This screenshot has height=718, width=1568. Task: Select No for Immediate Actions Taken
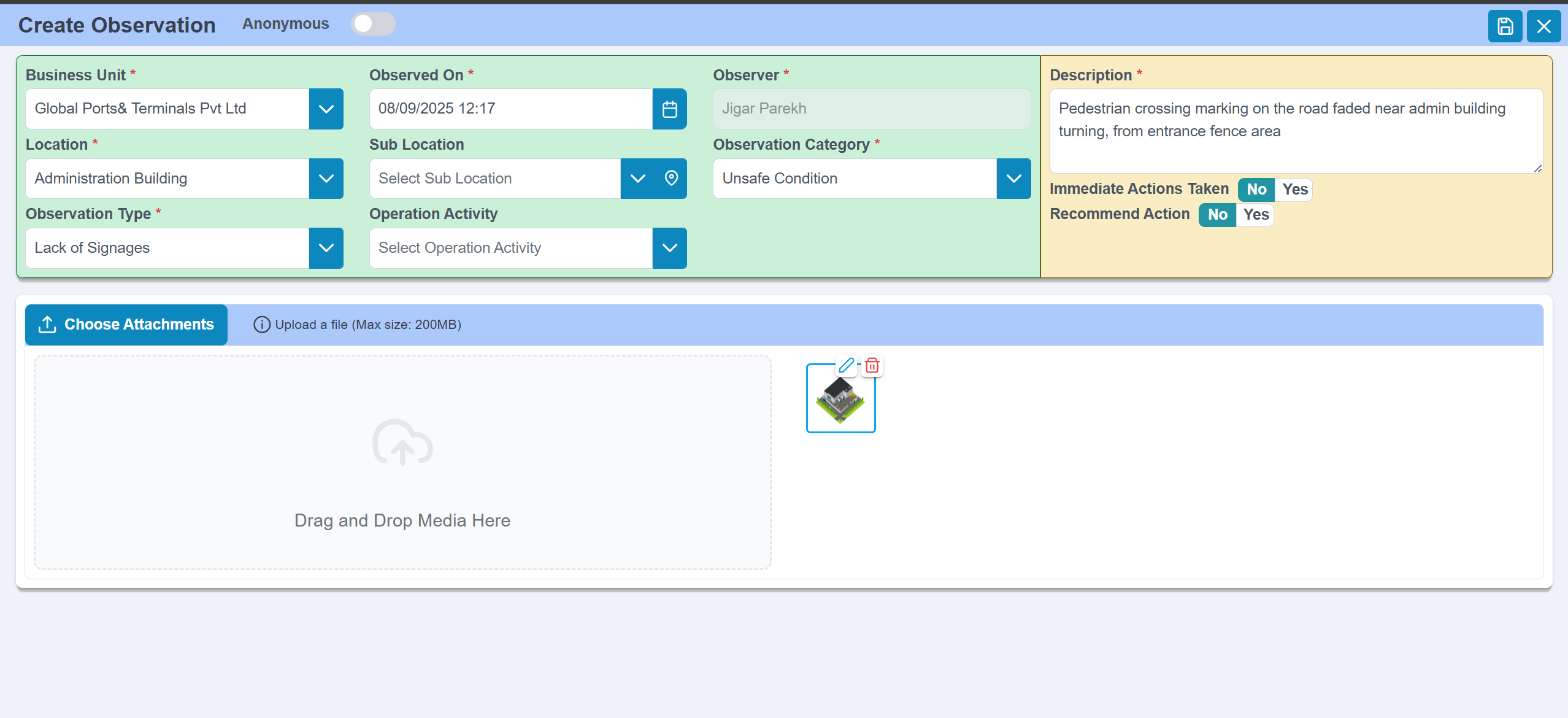click(x=1256, y=190)
